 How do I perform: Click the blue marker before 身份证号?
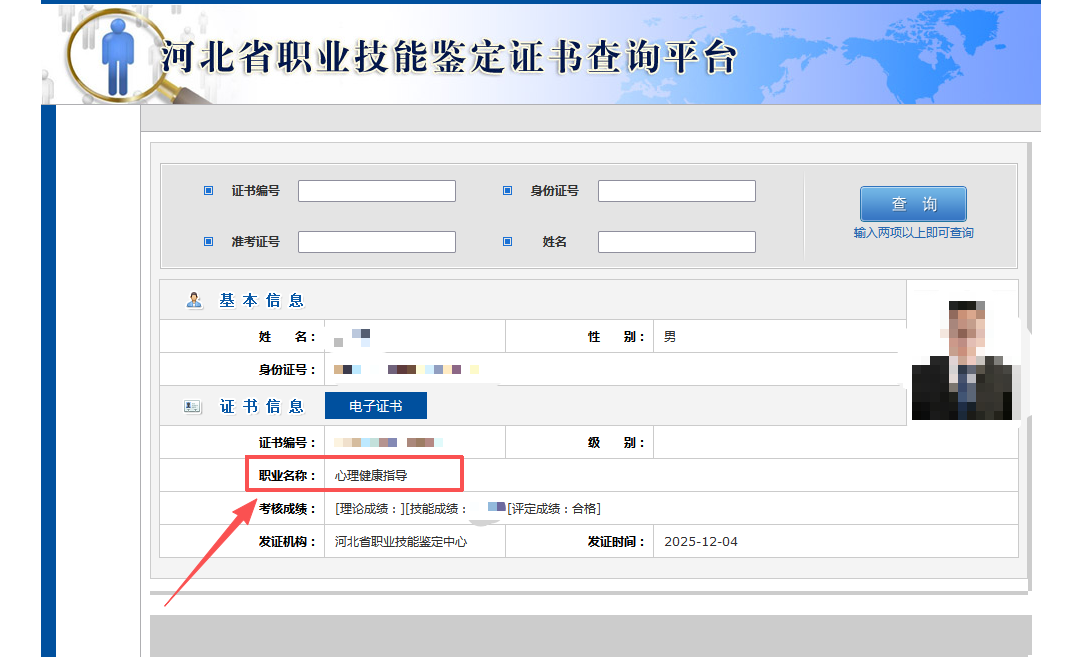click(x=508, y=190)
